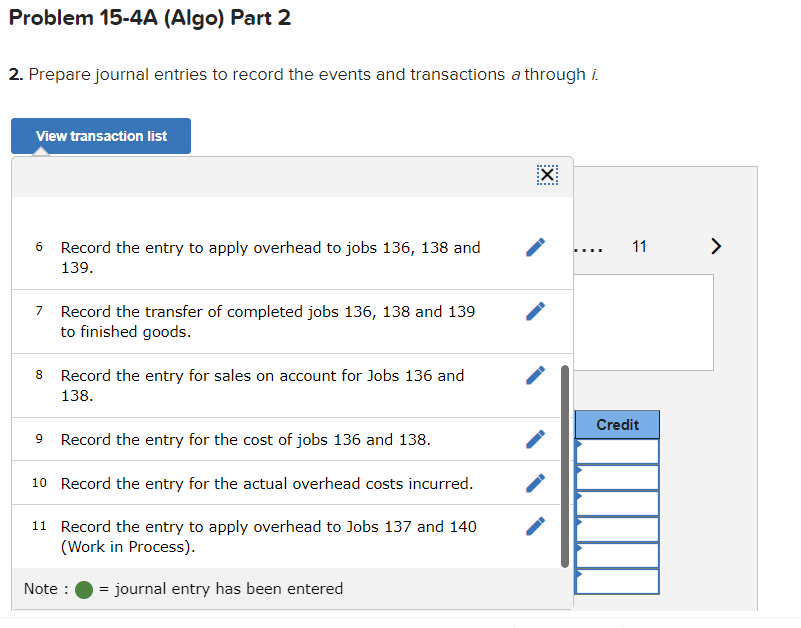
Task: Click the Credit column header
Action: tap(616, 424)
